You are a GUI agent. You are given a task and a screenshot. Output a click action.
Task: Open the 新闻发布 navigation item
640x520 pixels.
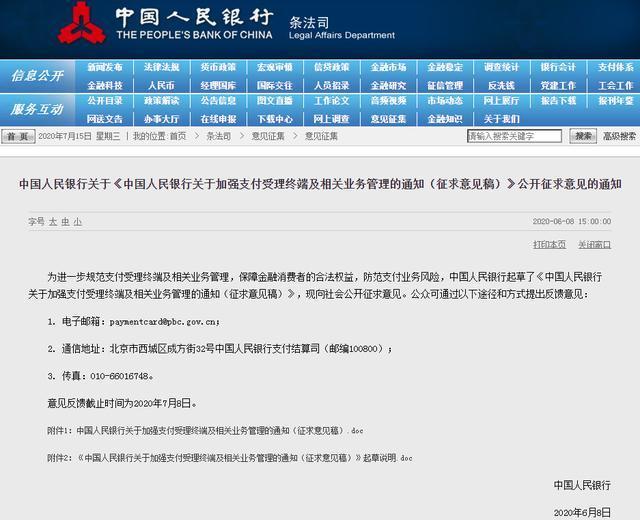105,67
